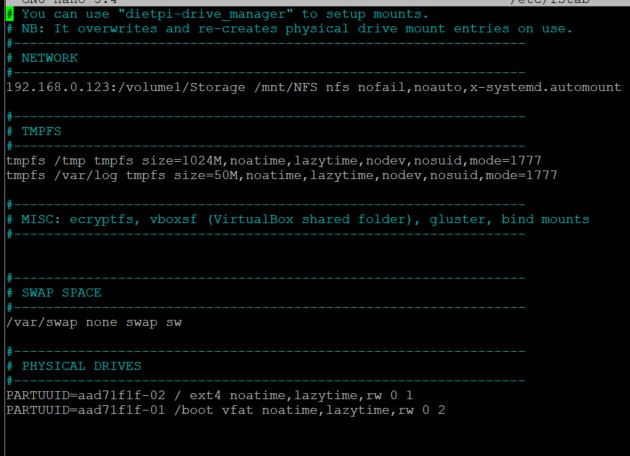Place cursor on the 'You can use "dietpi-drive_manager"' comment line
630x456 pixels.
(217, 14)
